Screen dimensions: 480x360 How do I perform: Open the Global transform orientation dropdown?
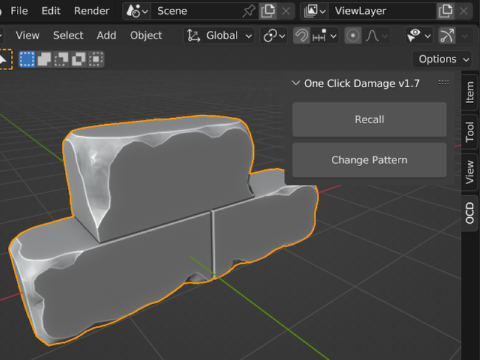tap(219, 35)
